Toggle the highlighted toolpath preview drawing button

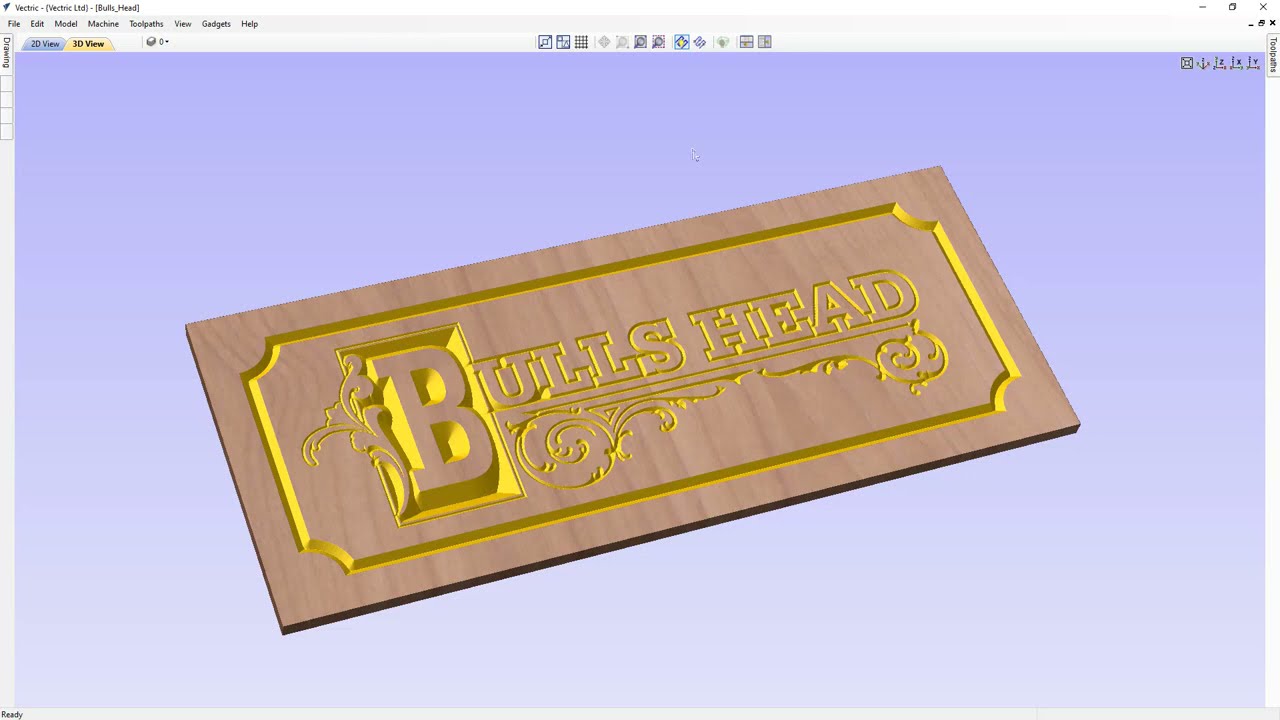coord(681,42)
